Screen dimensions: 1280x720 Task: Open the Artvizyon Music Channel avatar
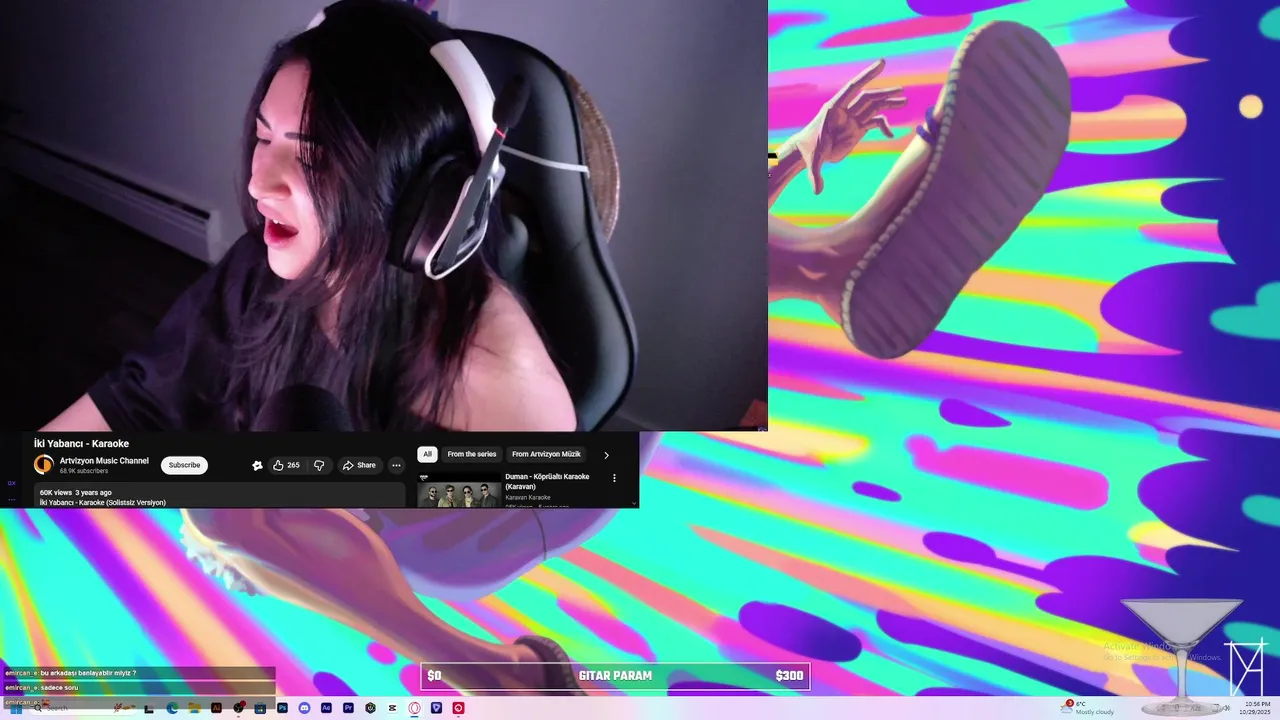(x=44, y=465)
